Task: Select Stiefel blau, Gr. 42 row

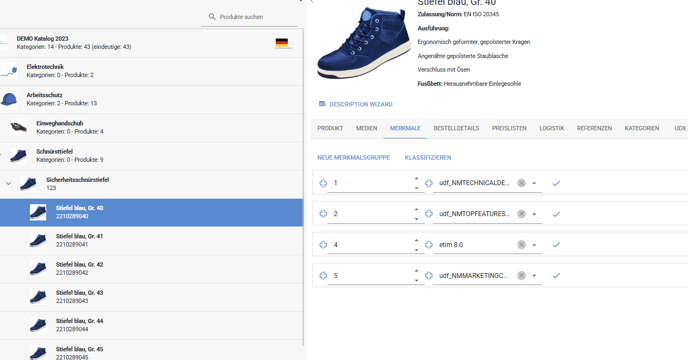Action: 151,269
